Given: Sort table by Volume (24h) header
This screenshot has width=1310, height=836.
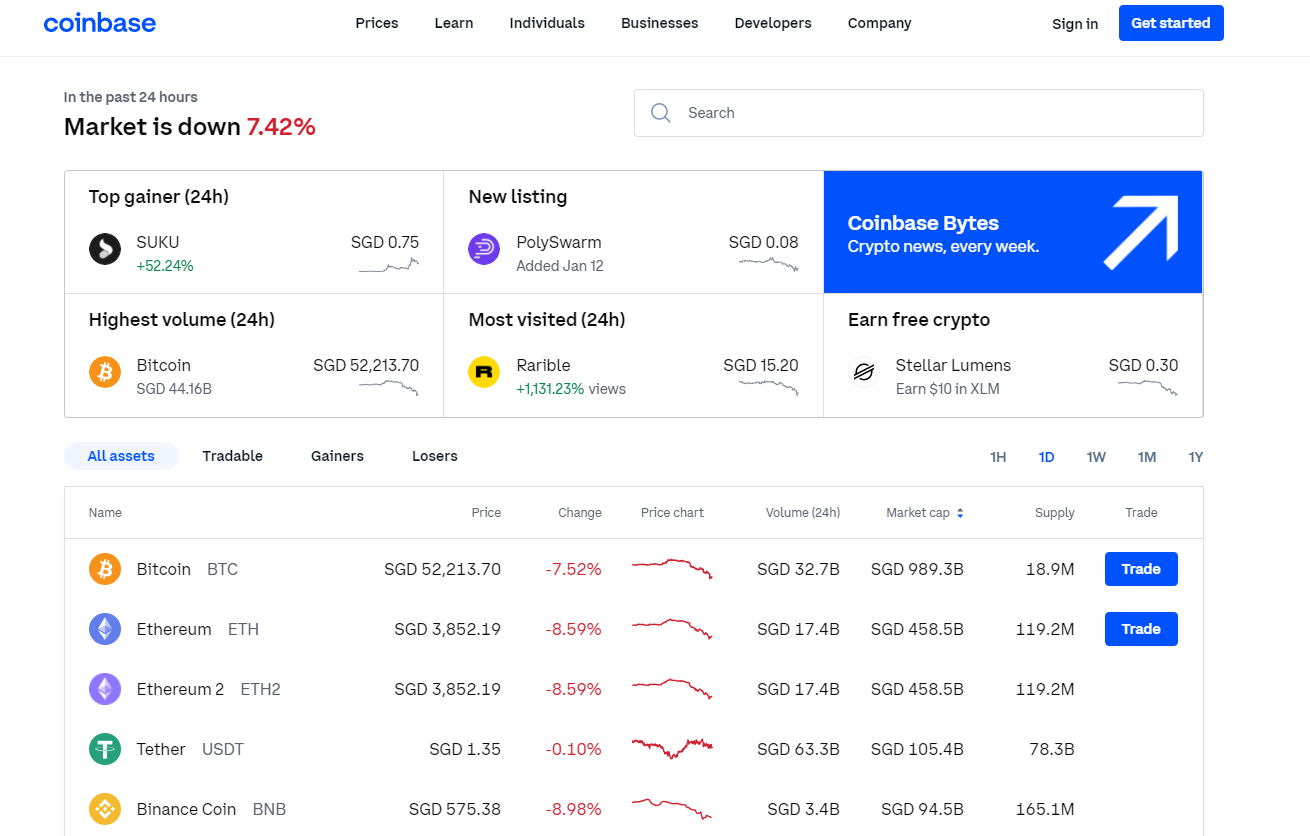Looking at the screenshot, I should click(x=803, y=513).
